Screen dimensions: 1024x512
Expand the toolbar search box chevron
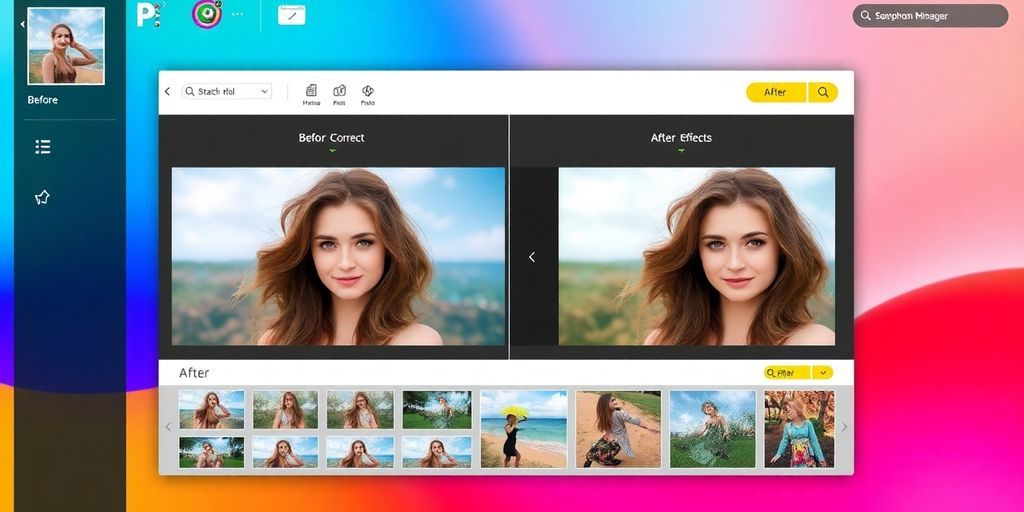(x=264, y=92)
